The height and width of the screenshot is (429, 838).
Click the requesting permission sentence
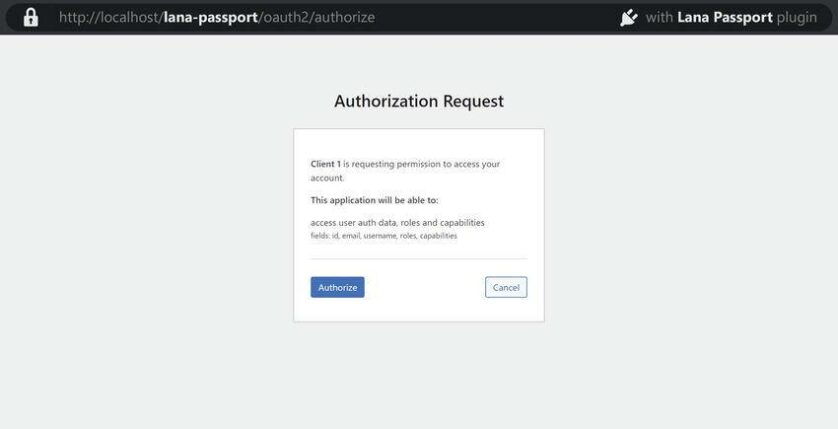[405, 171]
